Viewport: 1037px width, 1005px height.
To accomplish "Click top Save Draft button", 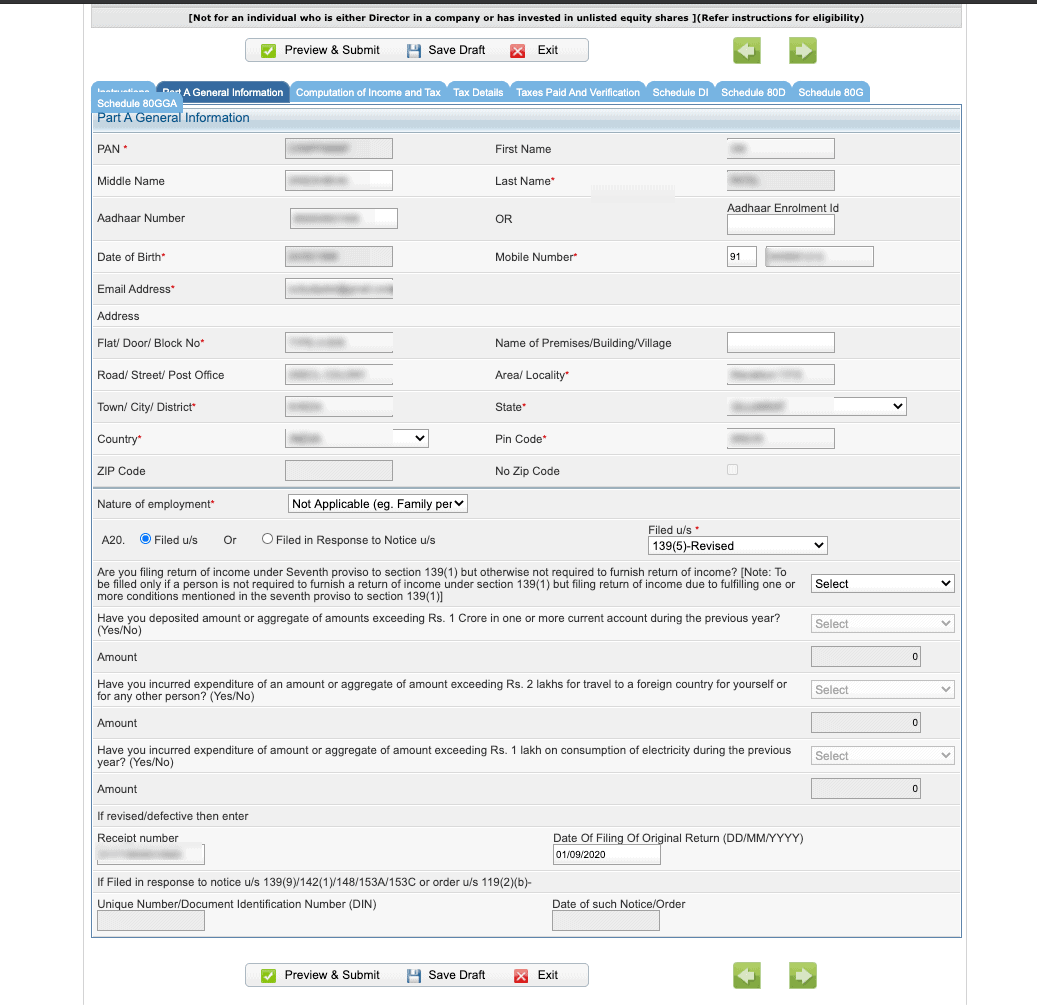I will tap(446, 50).
